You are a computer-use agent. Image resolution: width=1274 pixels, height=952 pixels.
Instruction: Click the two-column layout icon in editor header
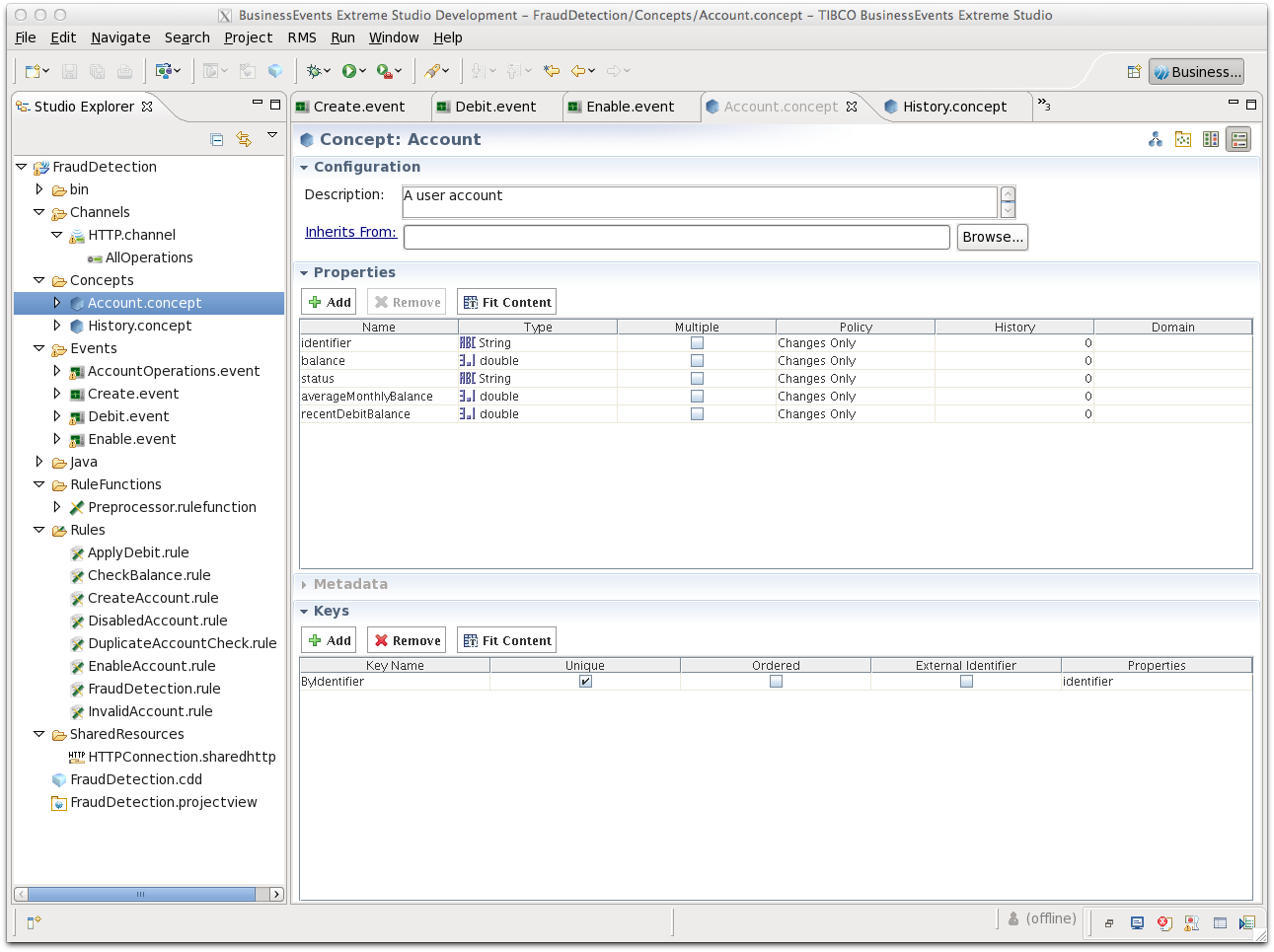coord(1211,139)
